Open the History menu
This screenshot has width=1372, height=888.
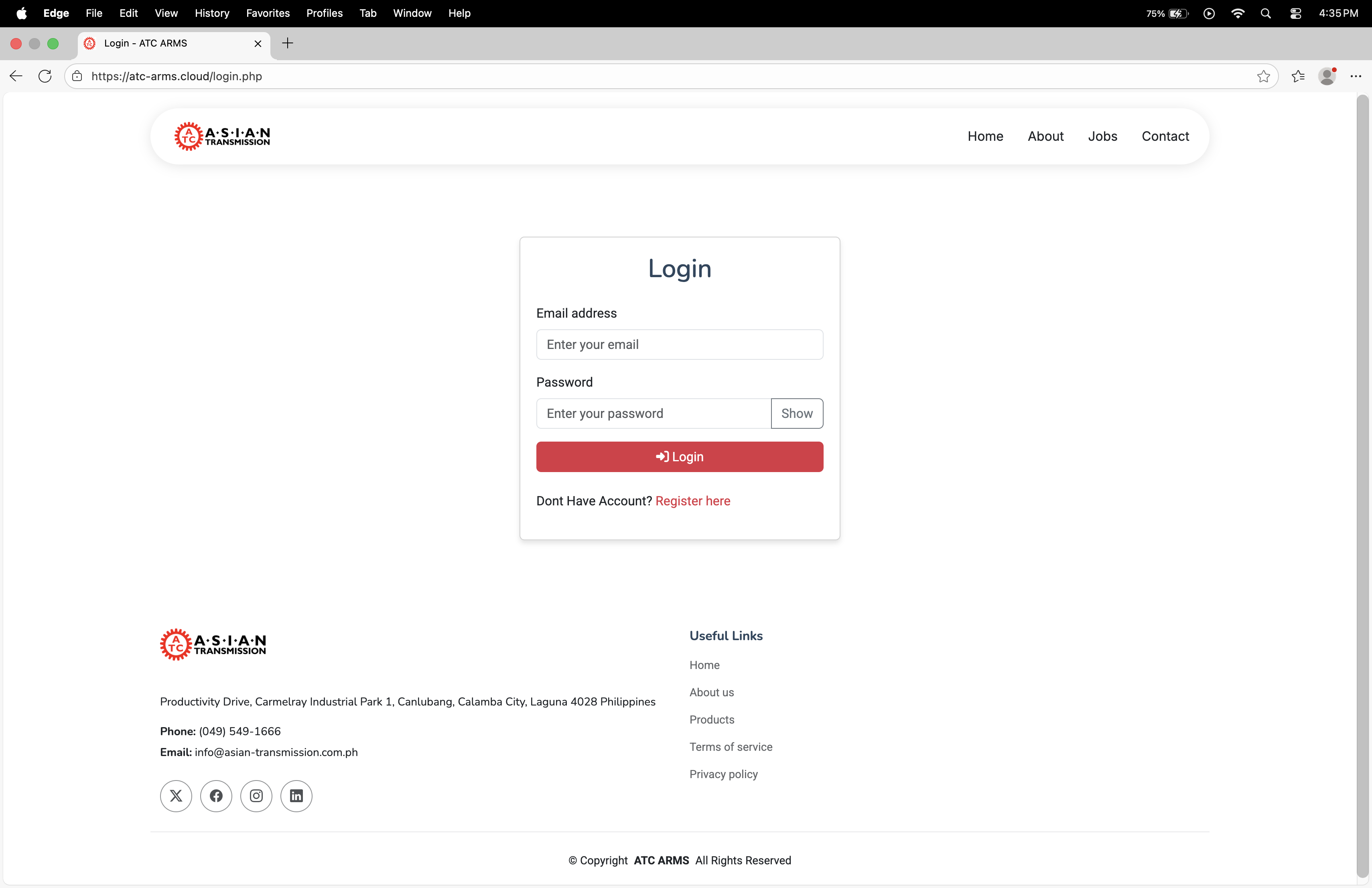pyautogui.click(x=211, y=13)
